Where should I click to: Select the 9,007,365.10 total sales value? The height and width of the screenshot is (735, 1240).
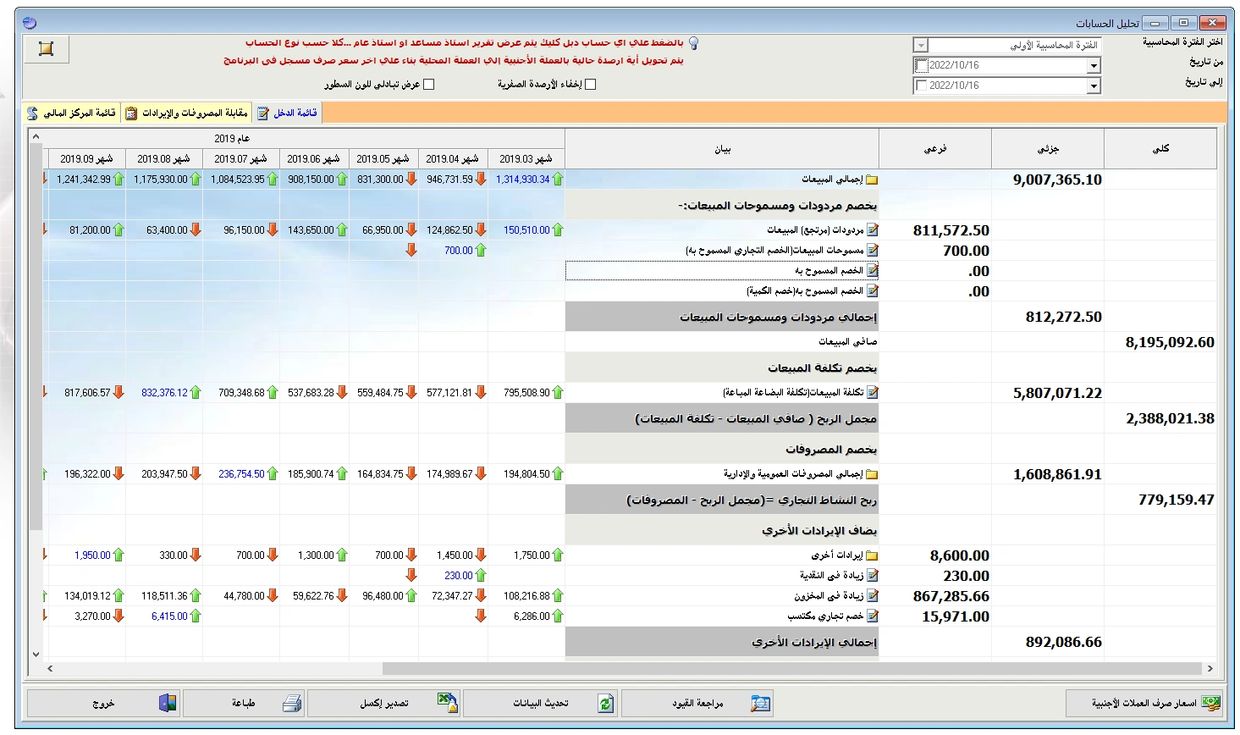[x=1057, y=180]
